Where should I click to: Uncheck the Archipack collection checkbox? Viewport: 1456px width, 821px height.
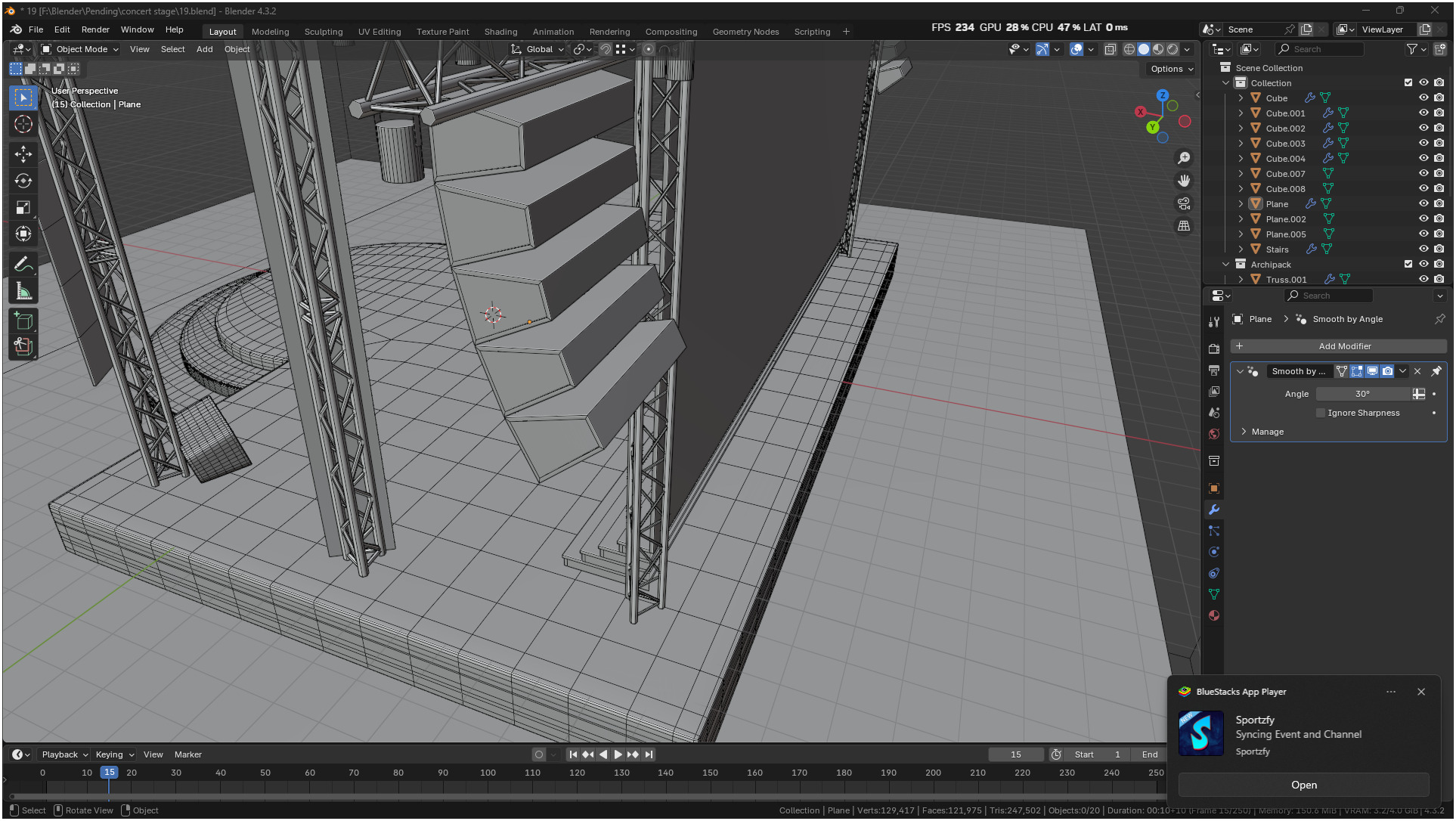[1408, 264]
